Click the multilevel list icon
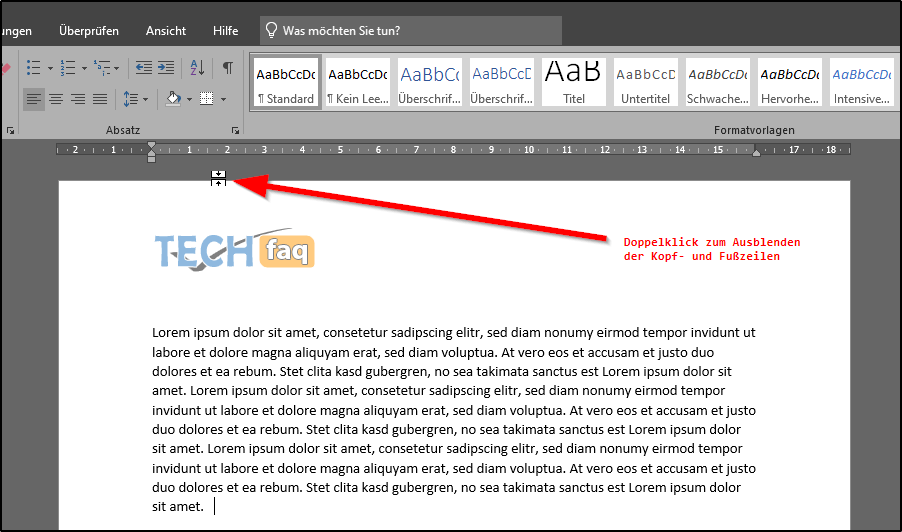The image size is (902, 532). click(x=102, y=68)
